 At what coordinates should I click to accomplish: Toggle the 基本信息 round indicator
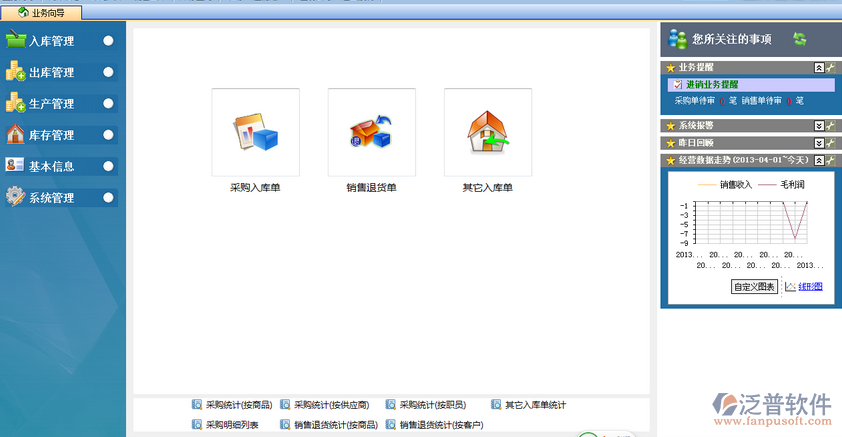108,166
